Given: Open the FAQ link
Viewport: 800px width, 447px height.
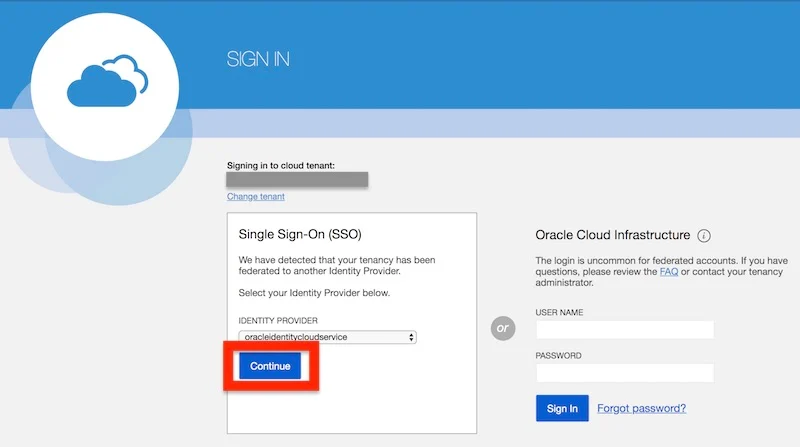Looking at the screenshot, I should tap(669, 272).
